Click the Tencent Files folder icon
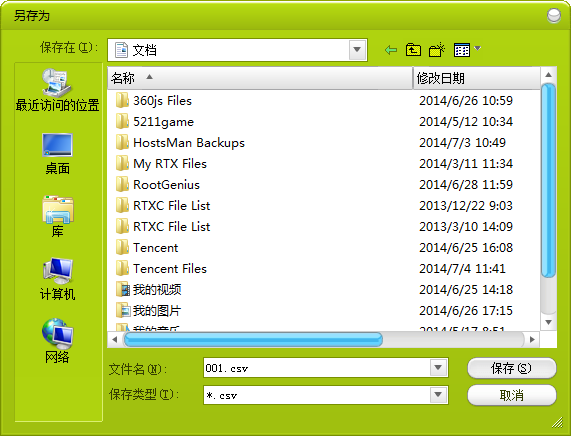Image resolution: width=571 pixels, height=436 pixels. click(122, 268)
